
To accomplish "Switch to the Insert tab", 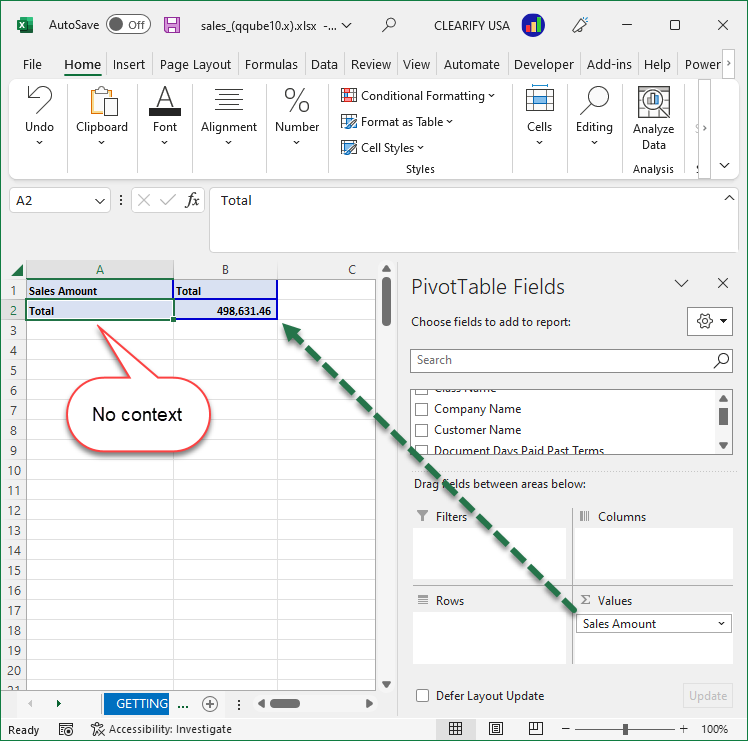I will [129, 64].
